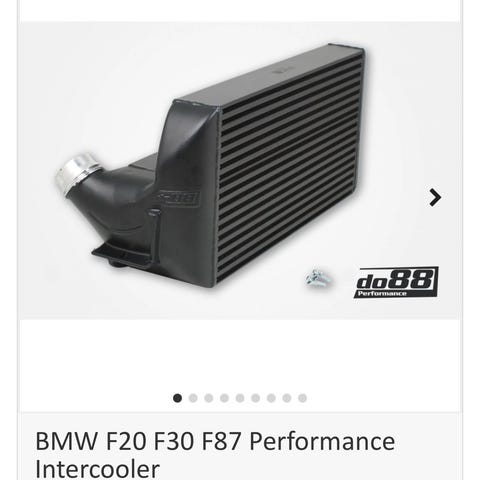Click the small bolts beside do88 logo
The width and height of the screenshot is (480, 480).
click(x=318, y=278)
